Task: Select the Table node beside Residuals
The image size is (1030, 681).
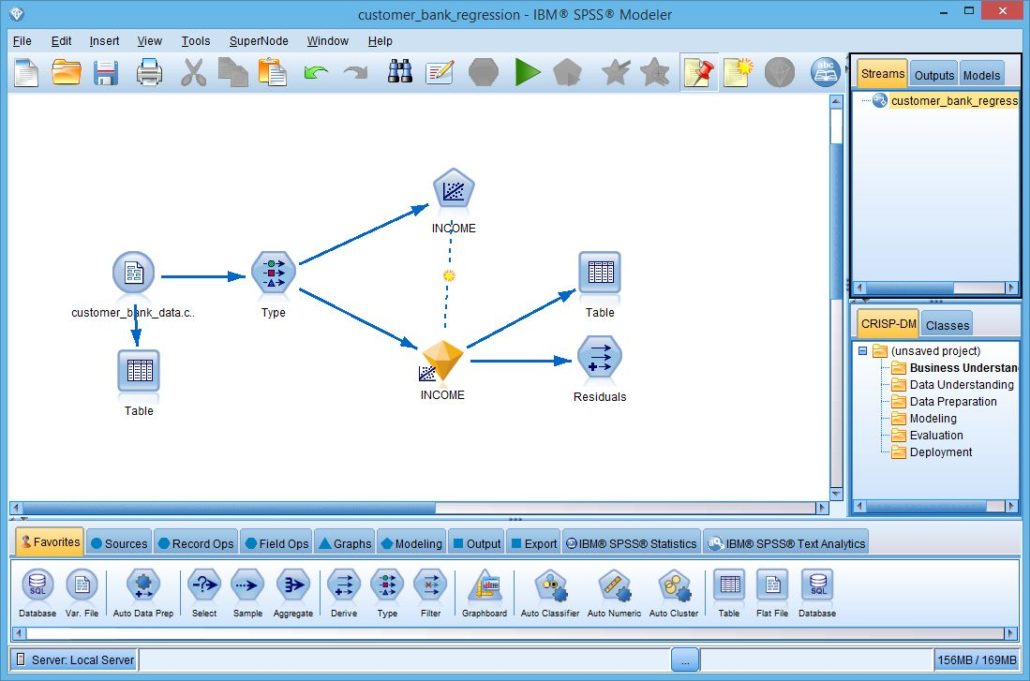Action: click(599, 273)
